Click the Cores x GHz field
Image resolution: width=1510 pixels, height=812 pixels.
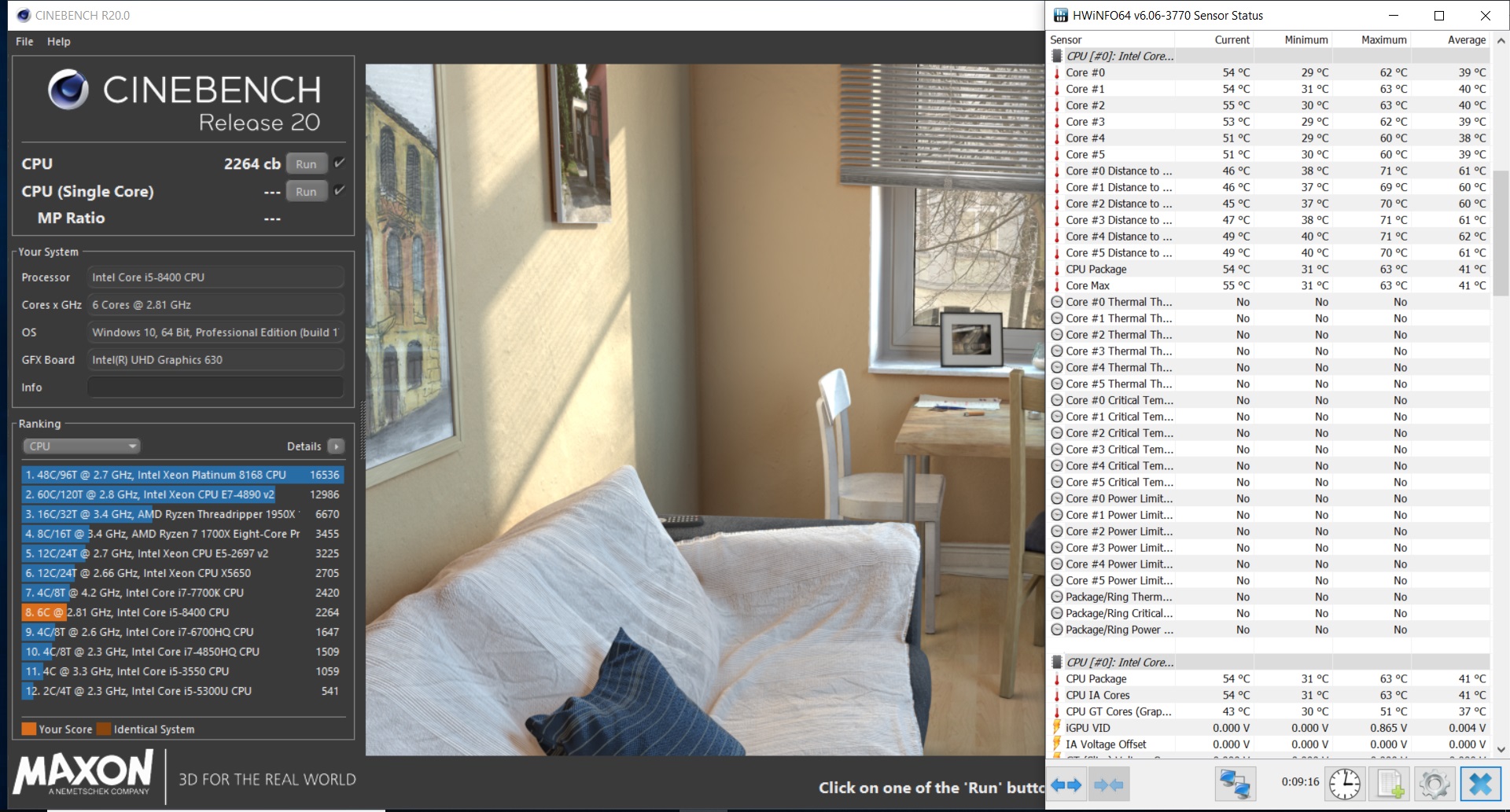(215, 304)
